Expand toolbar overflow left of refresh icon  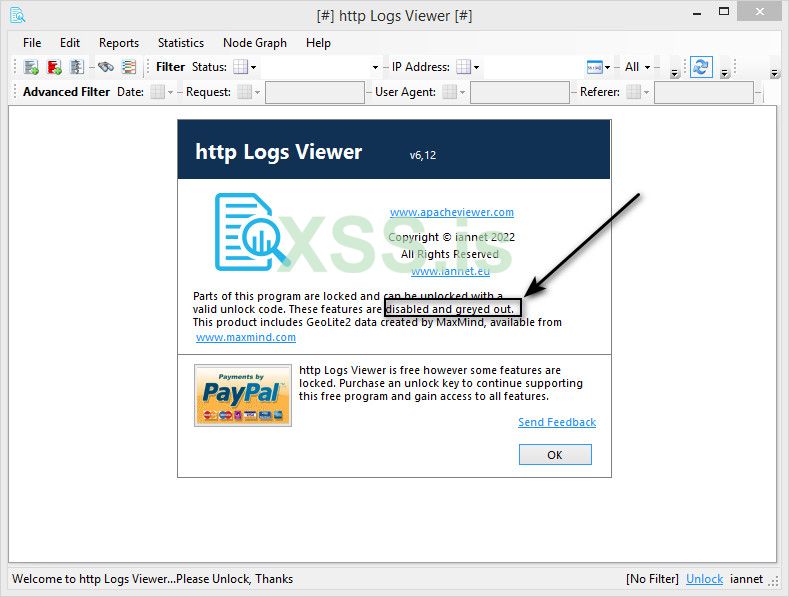coord(675,73)
